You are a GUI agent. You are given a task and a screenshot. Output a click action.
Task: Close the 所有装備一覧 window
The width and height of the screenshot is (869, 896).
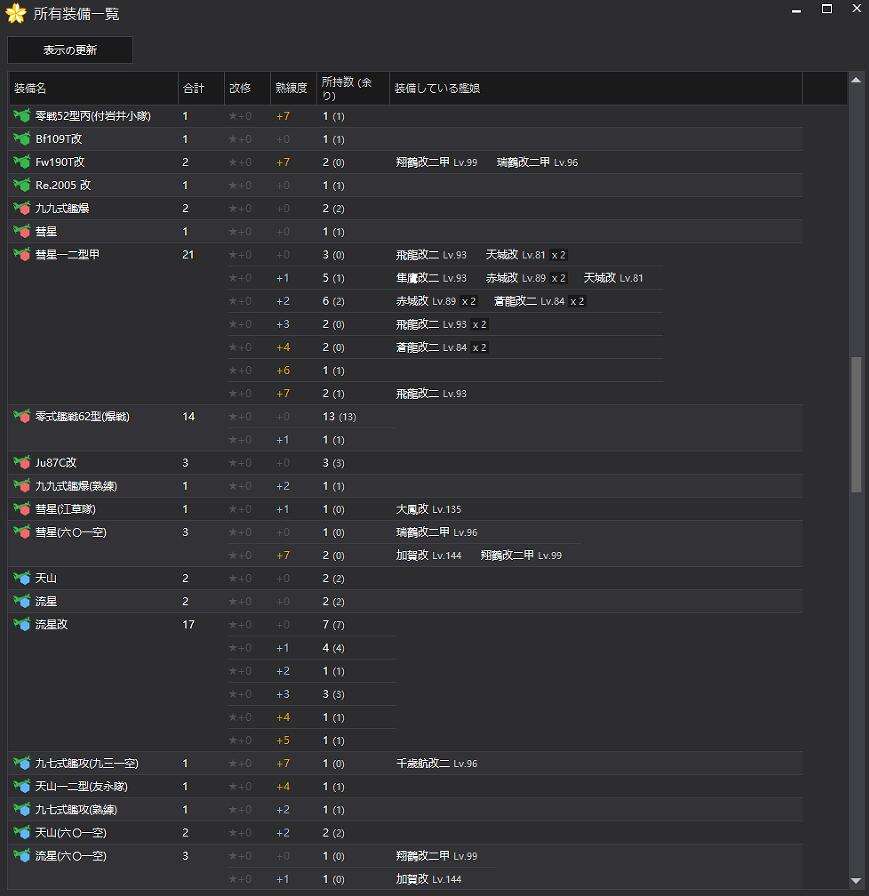[856, 9]
